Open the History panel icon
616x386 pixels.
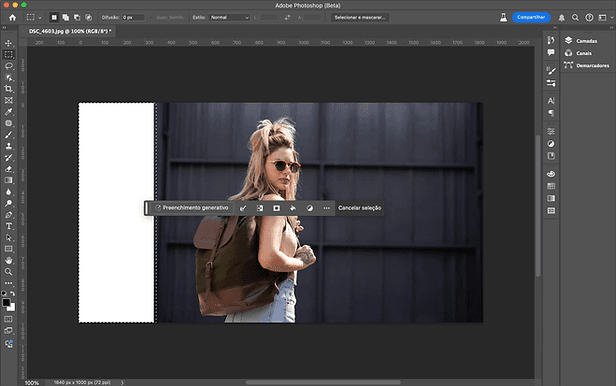(551, 40)
